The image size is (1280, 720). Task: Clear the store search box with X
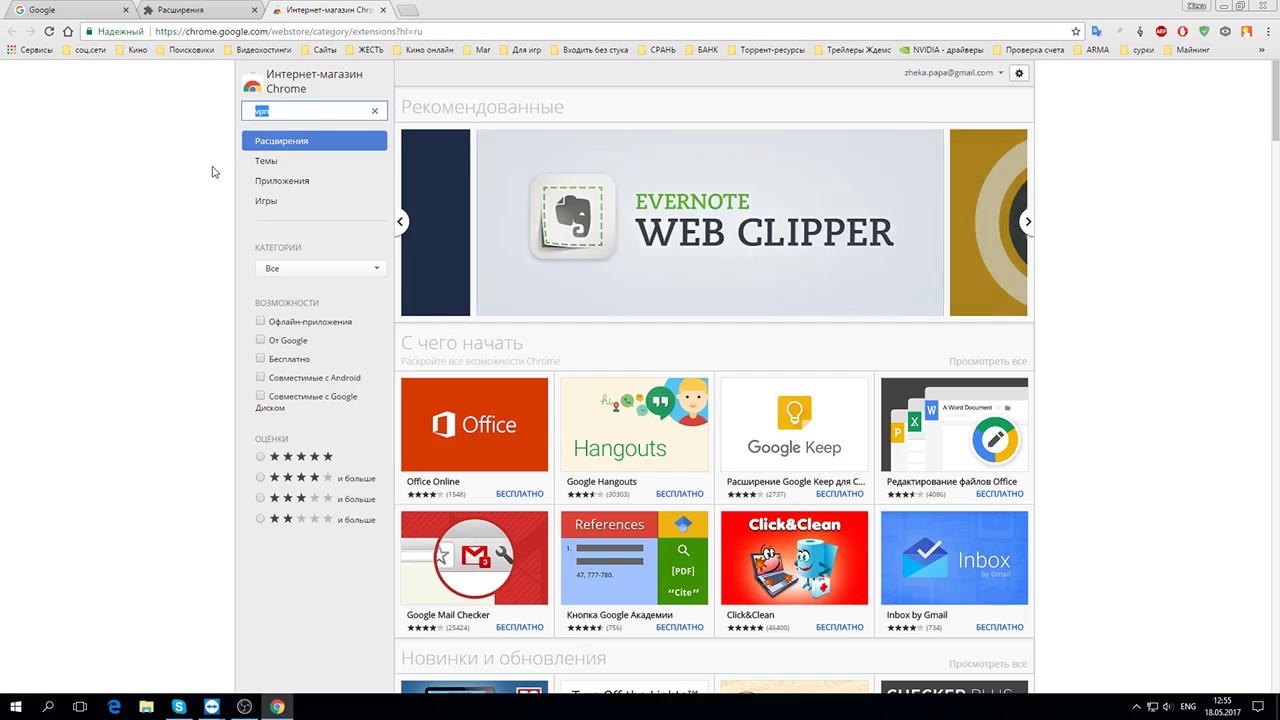(375, 111)
